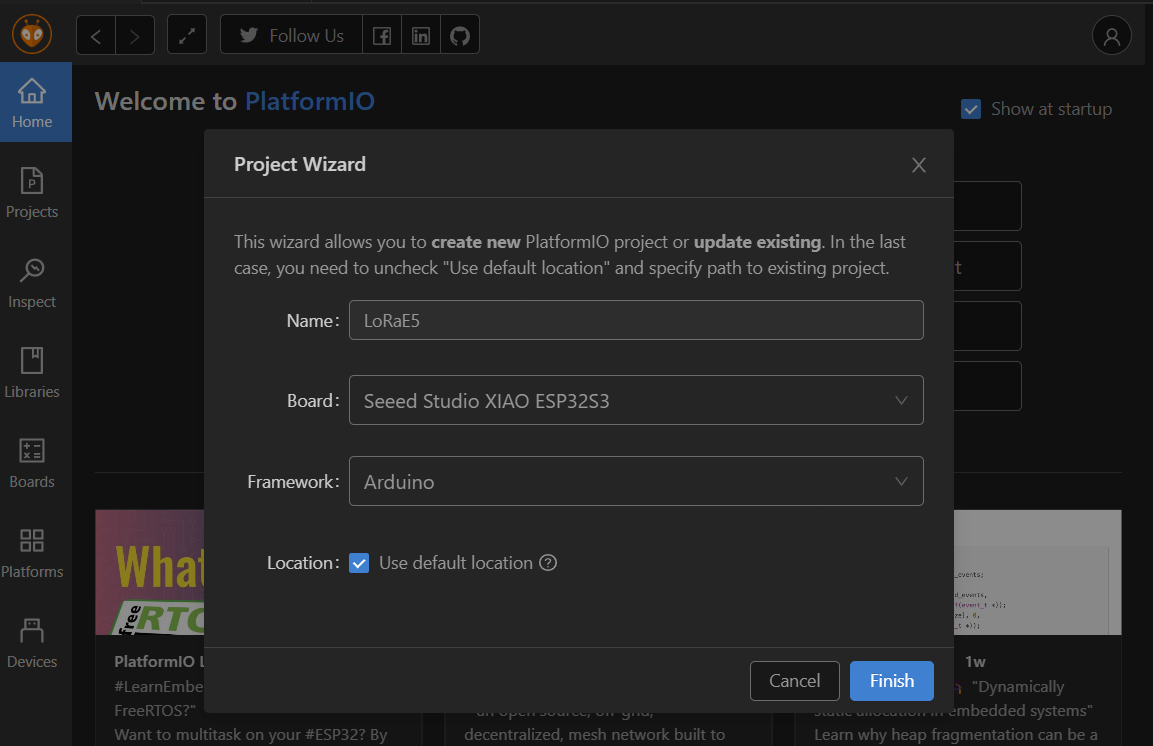Image resolution: width=1153 pixels, height=746 pixels.
Task: Open the LinkedIn icon link
Action: 421,35
